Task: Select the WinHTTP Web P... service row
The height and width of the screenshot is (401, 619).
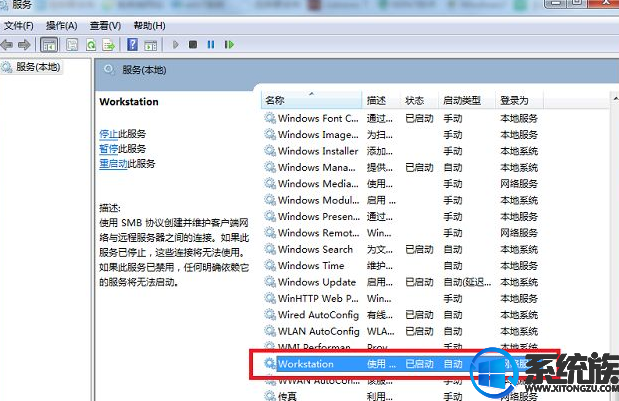Action: (x=401, y=298)
